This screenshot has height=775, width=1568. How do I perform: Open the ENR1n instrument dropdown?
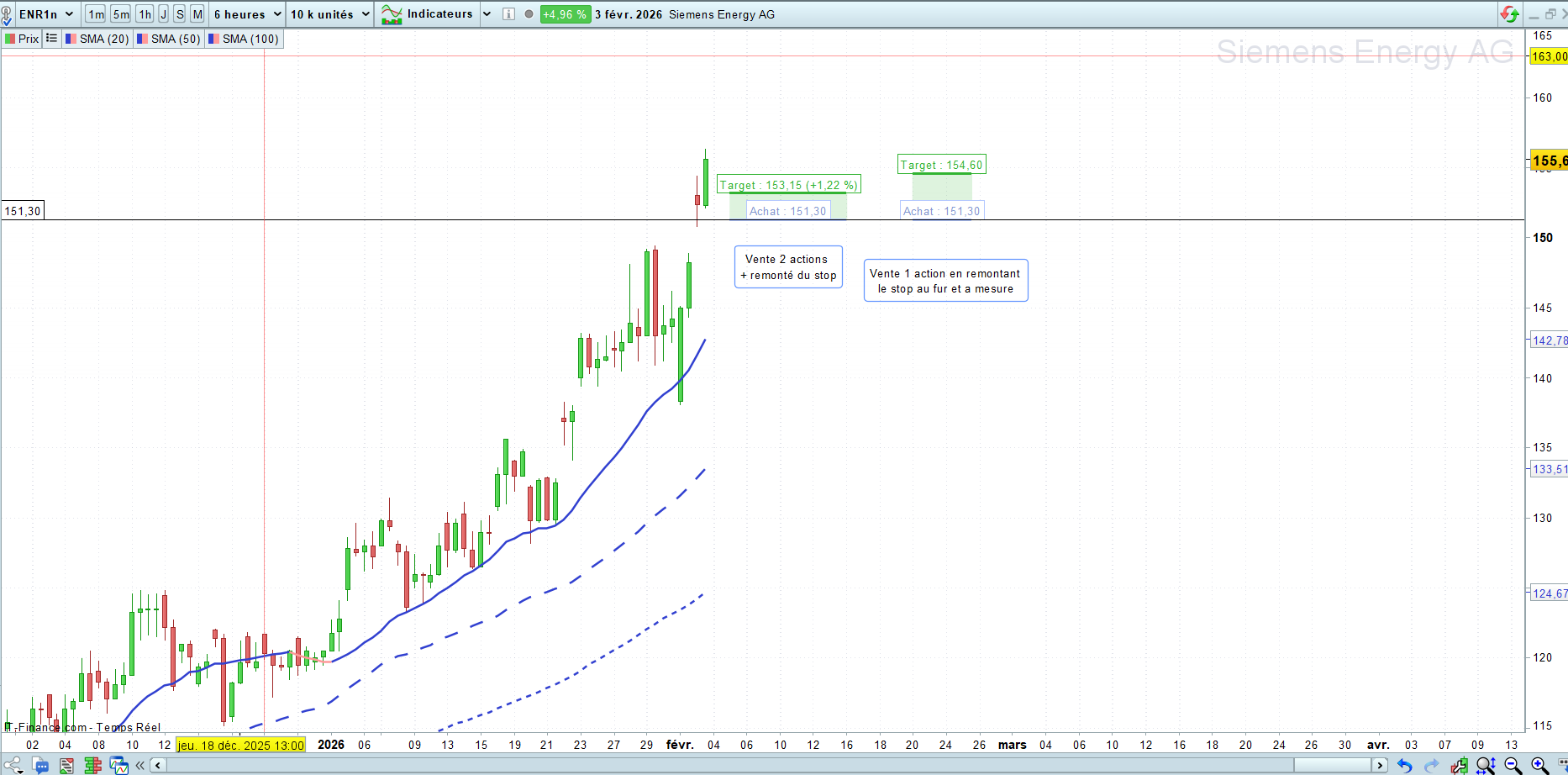click(x=46, y=14)
